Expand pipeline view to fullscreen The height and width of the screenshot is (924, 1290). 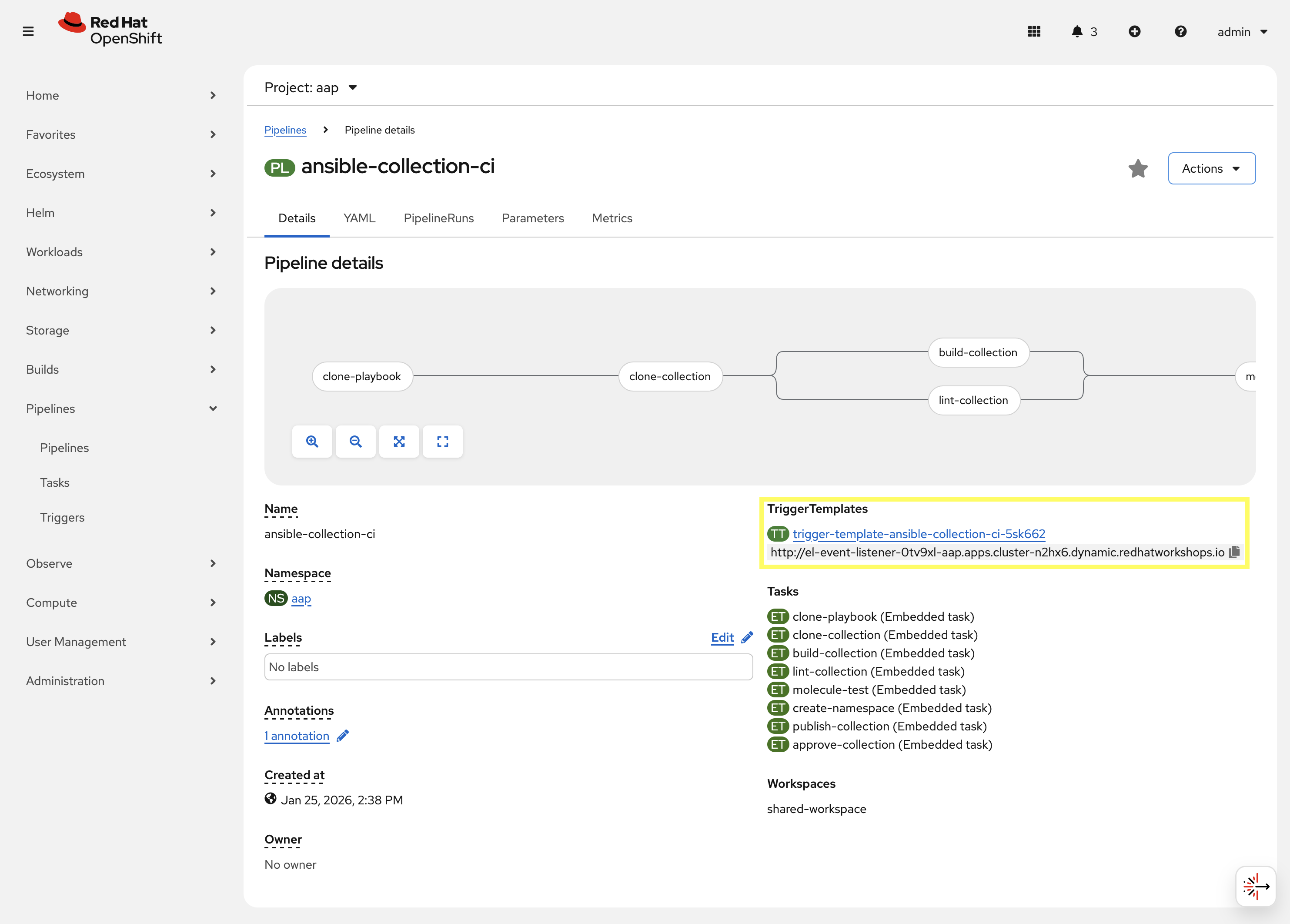click(442, 442)
